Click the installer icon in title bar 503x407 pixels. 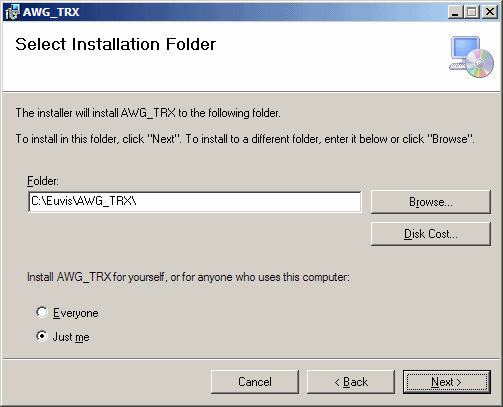pos(13,12)
